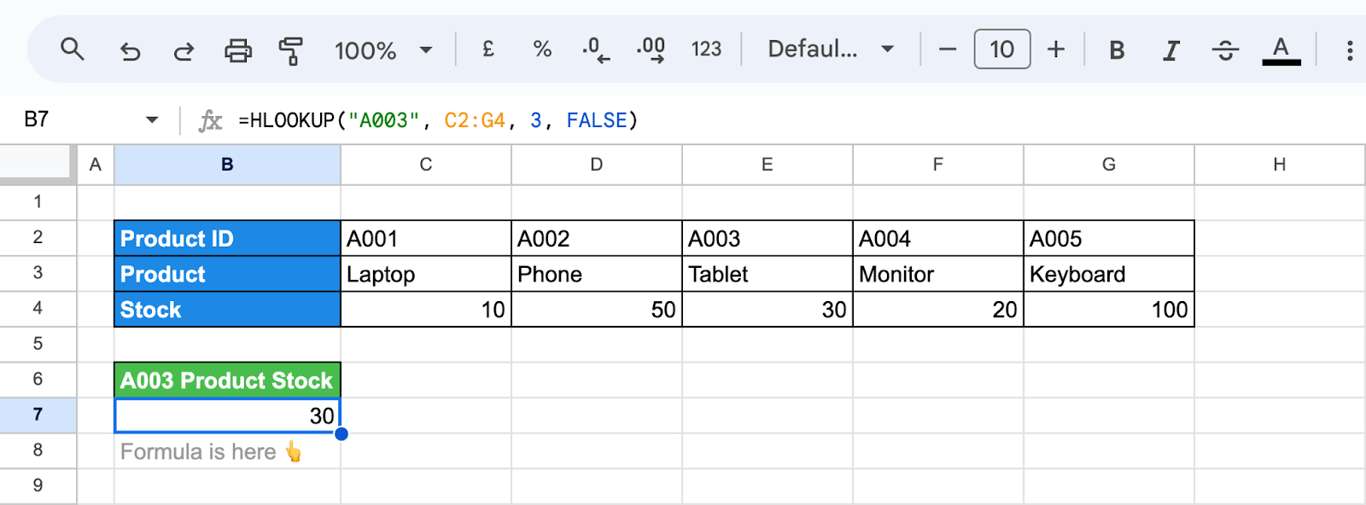Increase decimal places
Screen dimensions: 1366x505
651,50
